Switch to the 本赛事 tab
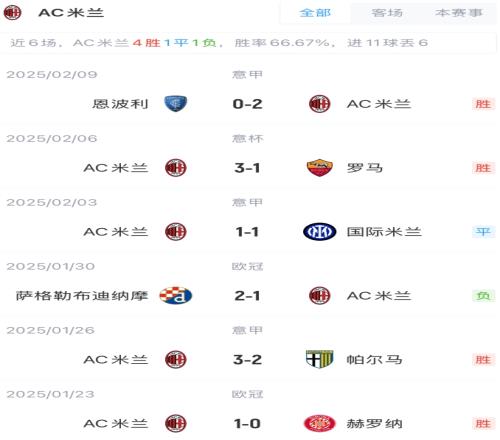Screen dimensions: 500x440 pos(459,13)
